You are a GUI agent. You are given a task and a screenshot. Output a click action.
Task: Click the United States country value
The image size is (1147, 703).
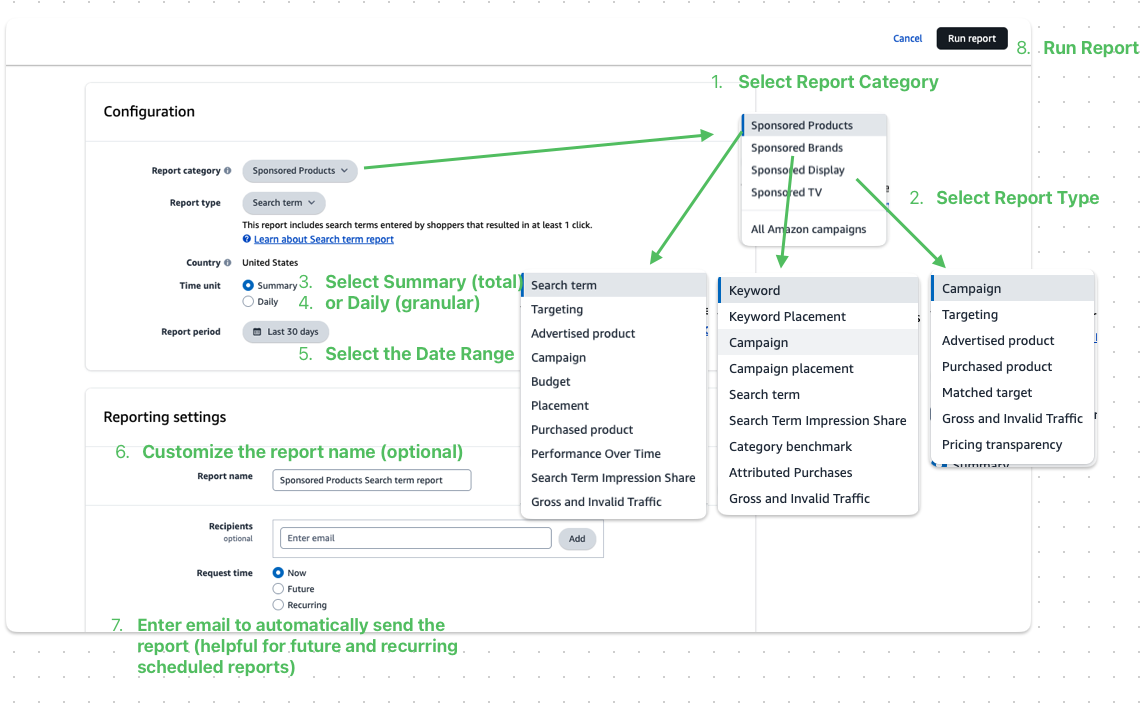(270, 263)
